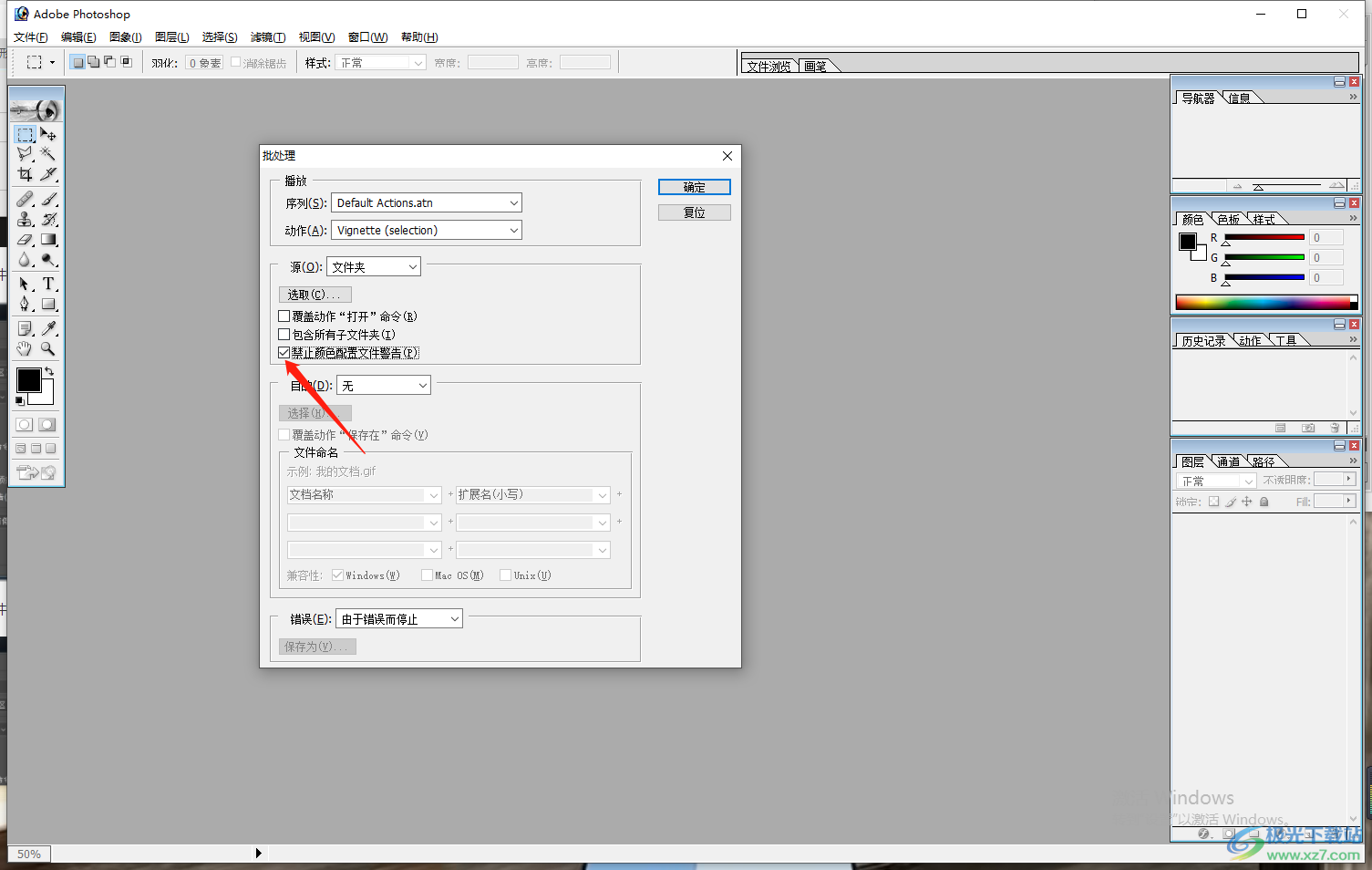
Task: Select the Slice tool
Action: tap(48, 174)
